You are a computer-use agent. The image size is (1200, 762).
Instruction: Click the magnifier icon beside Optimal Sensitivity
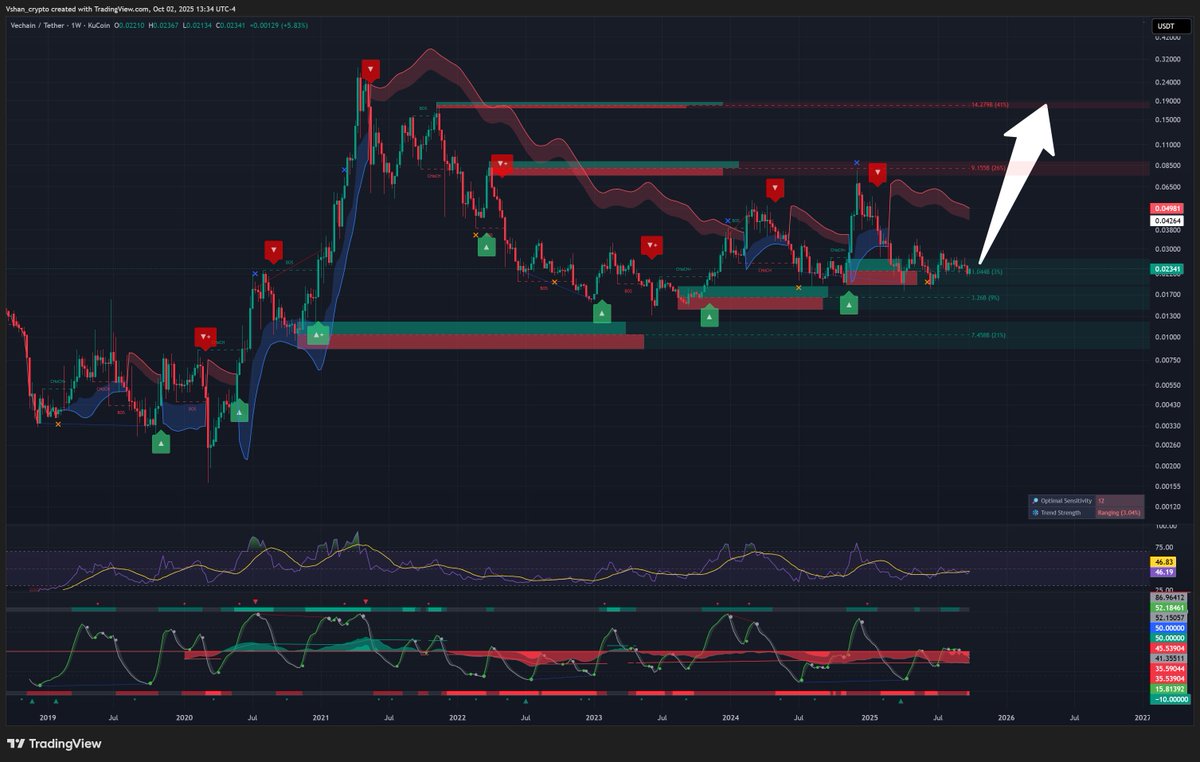tap(1036, 500)
